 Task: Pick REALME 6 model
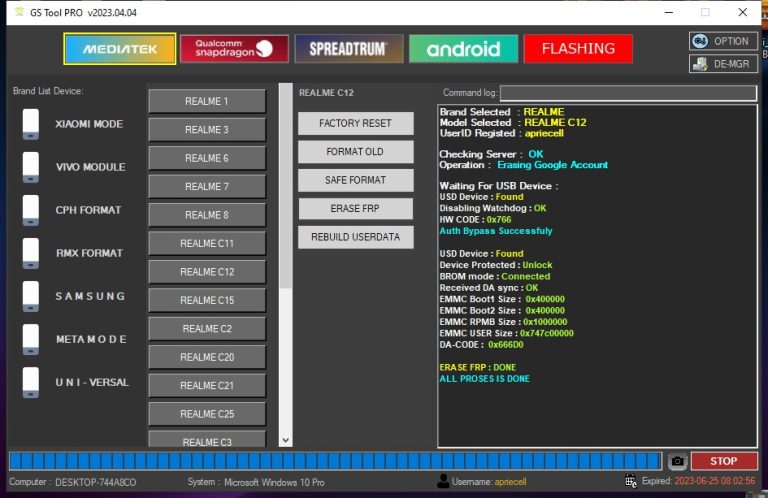point(207,158)
